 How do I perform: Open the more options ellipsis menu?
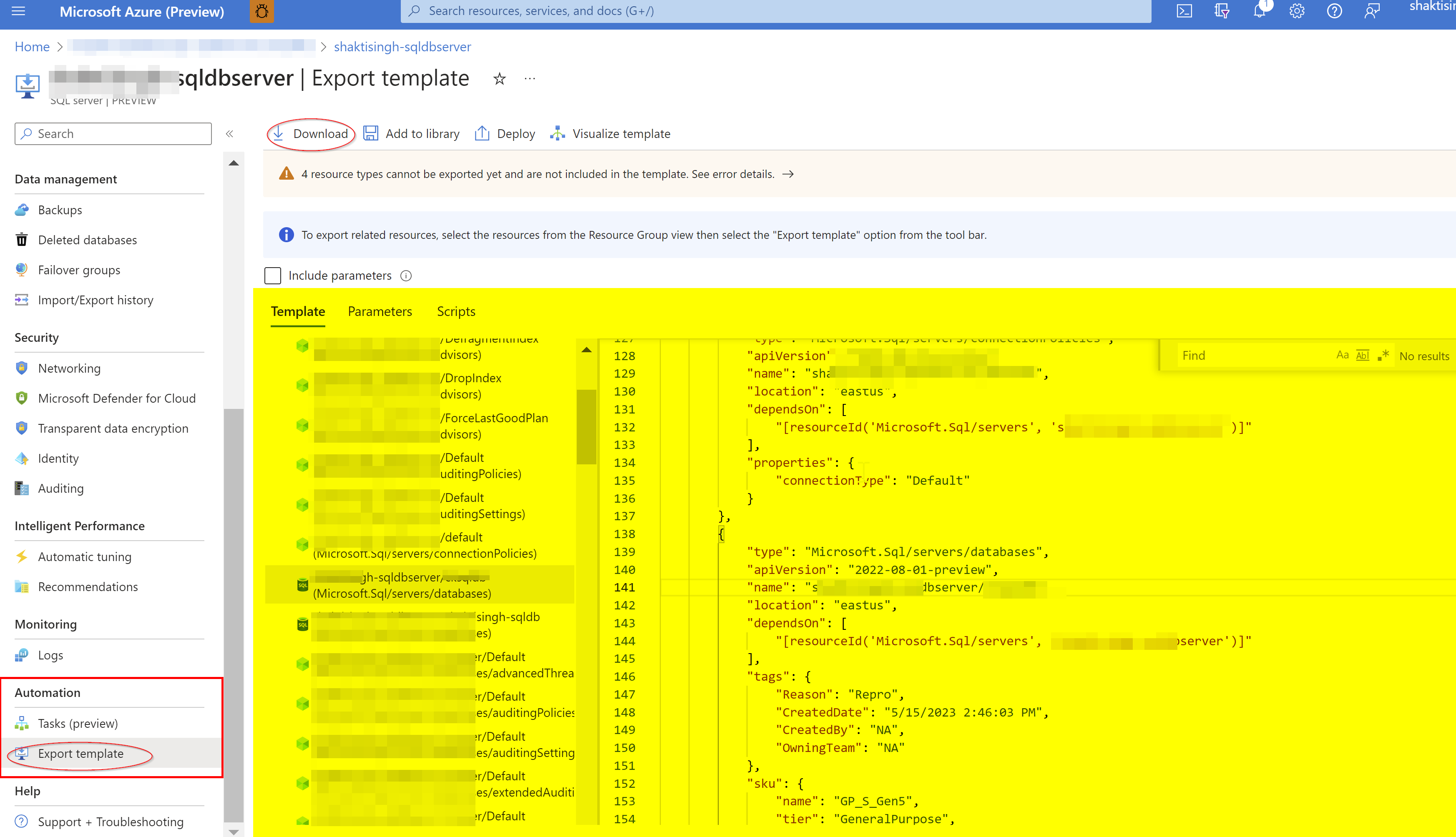[530, 79]
